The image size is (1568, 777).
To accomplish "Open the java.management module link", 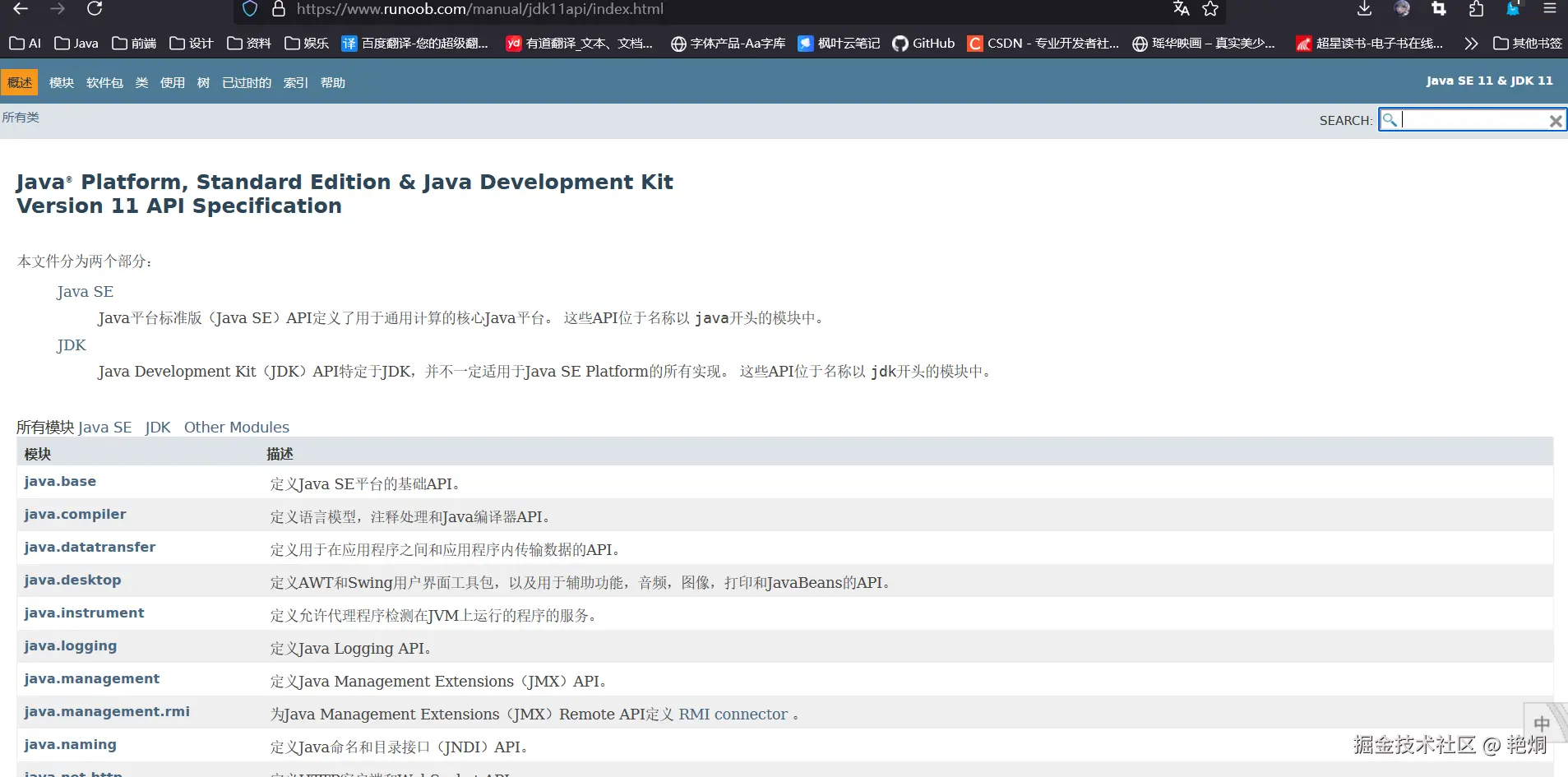I will point(92,679).
